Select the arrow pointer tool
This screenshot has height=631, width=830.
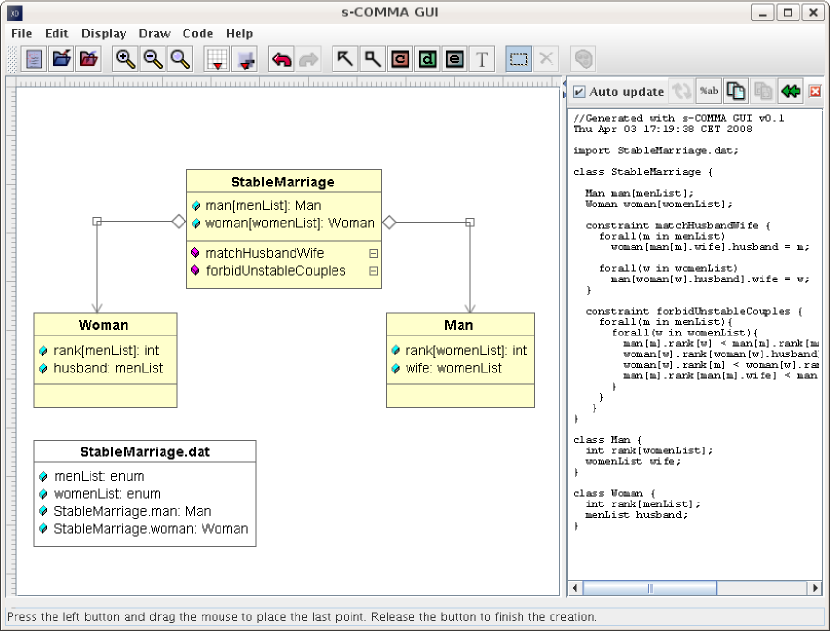pos(345,59)
